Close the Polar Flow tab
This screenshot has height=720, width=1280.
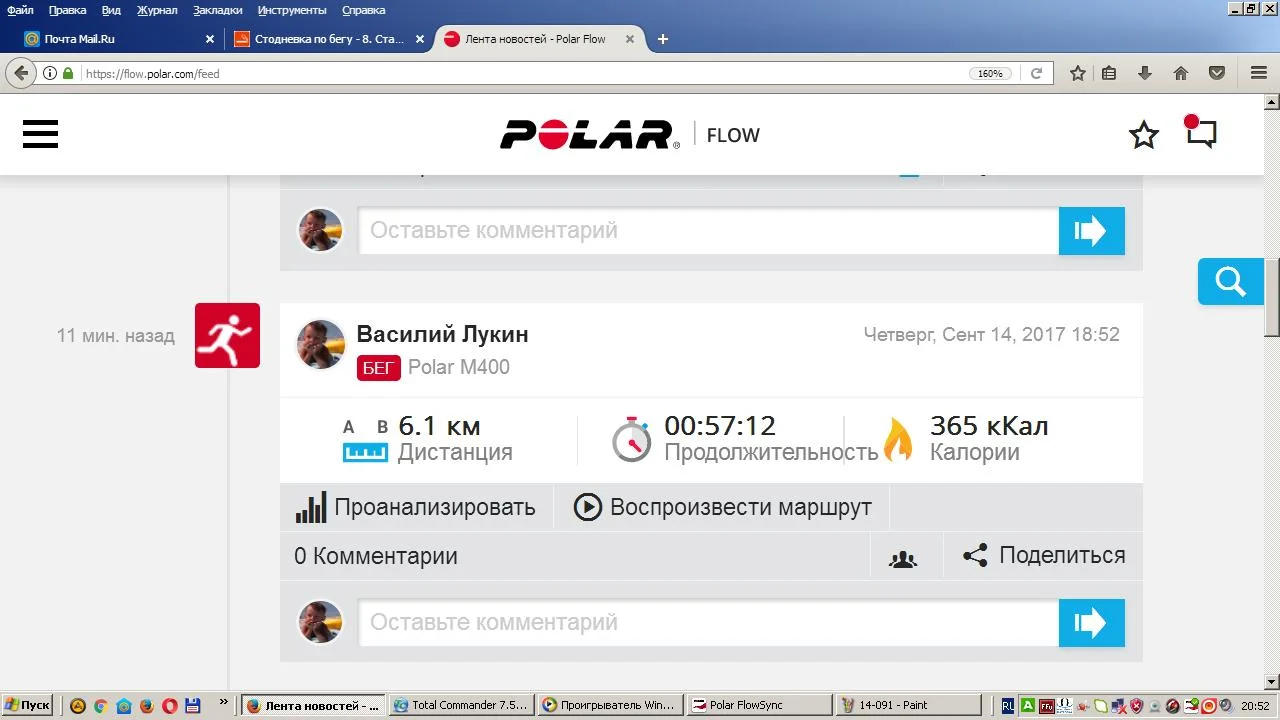click(x=630, y=39)
